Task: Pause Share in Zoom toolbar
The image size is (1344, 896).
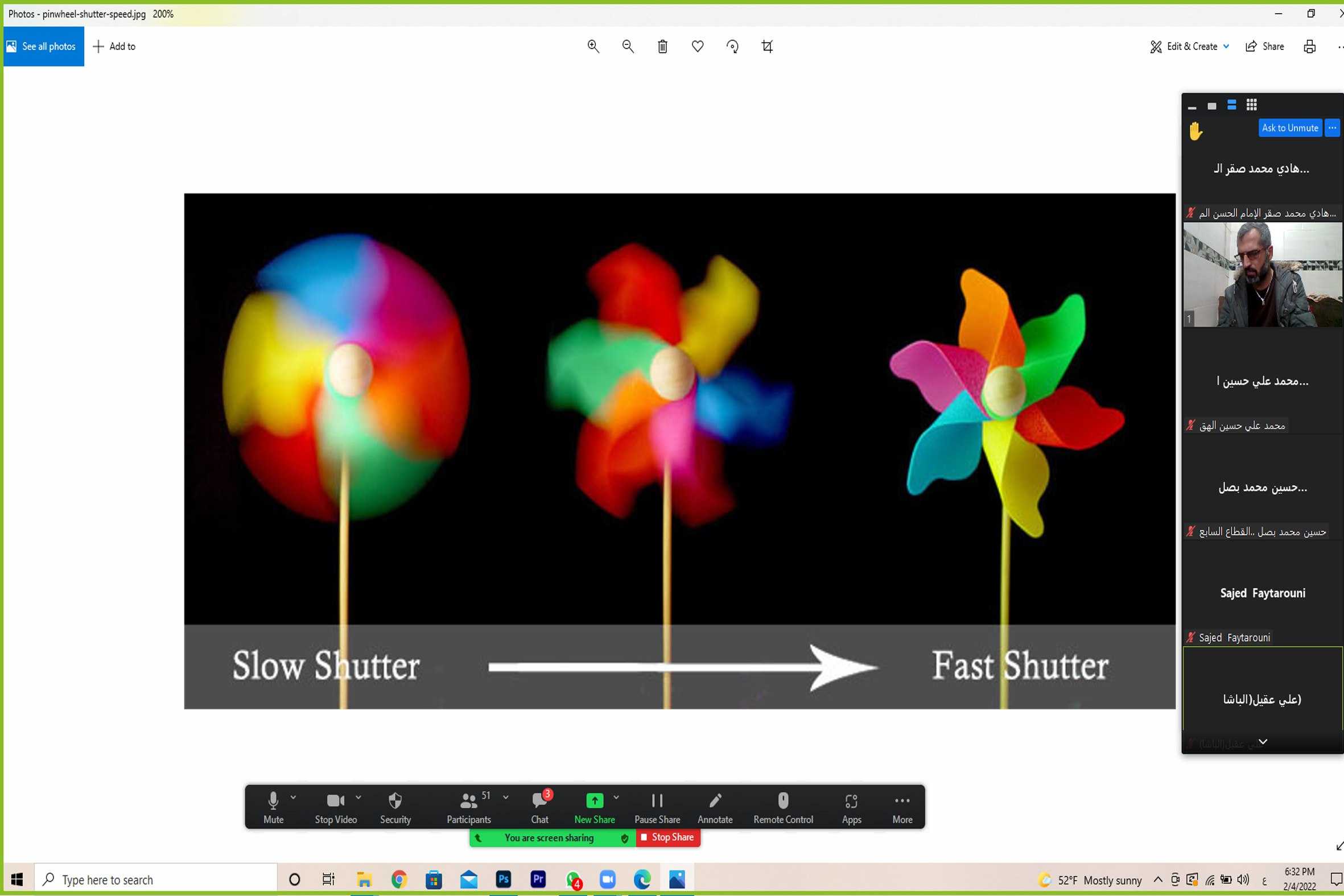Action: [x=657, y=807]
